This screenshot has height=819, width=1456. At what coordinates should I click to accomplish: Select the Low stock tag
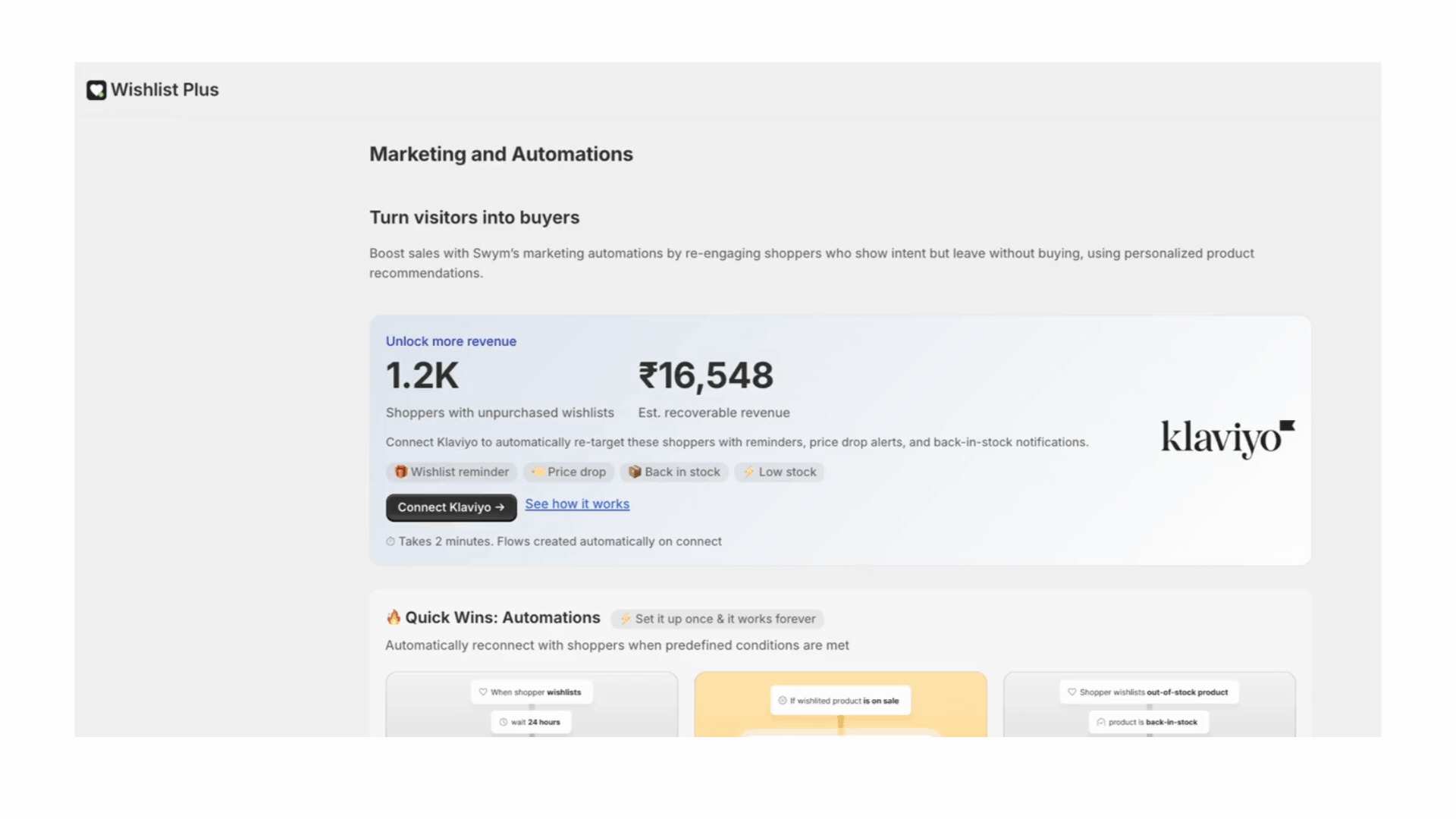780,472
